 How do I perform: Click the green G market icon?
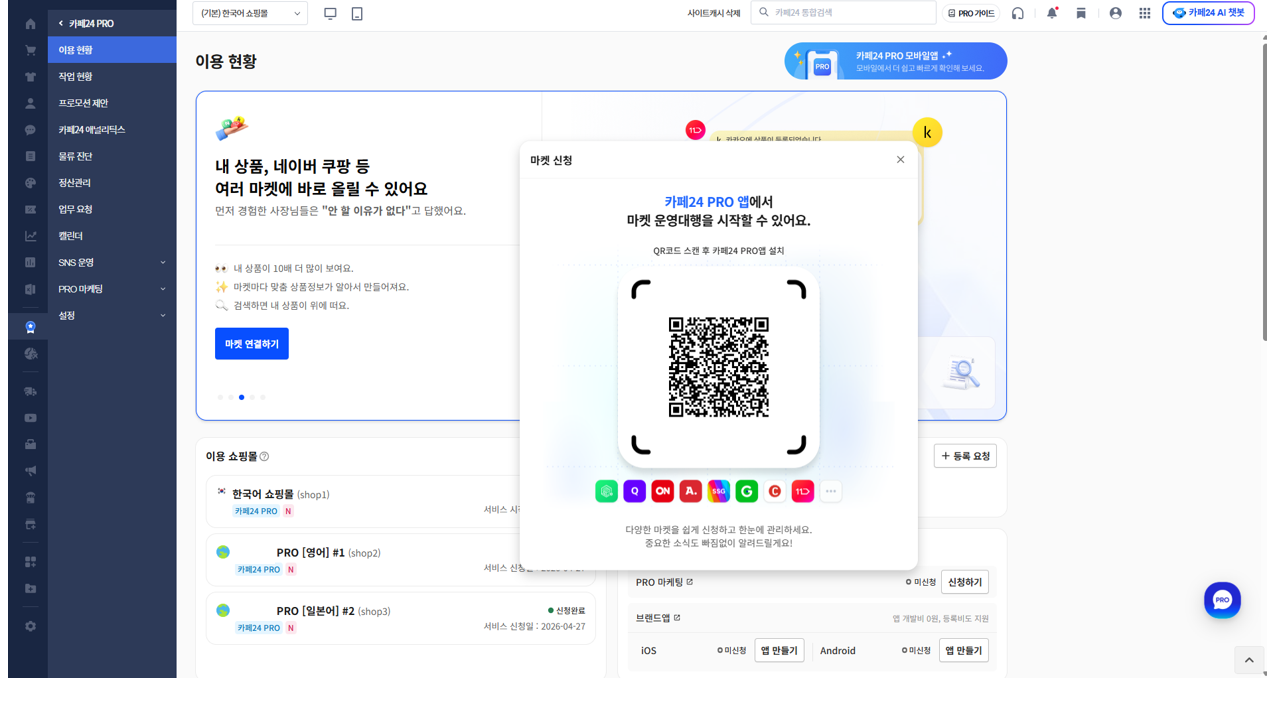tap(746, 491)
